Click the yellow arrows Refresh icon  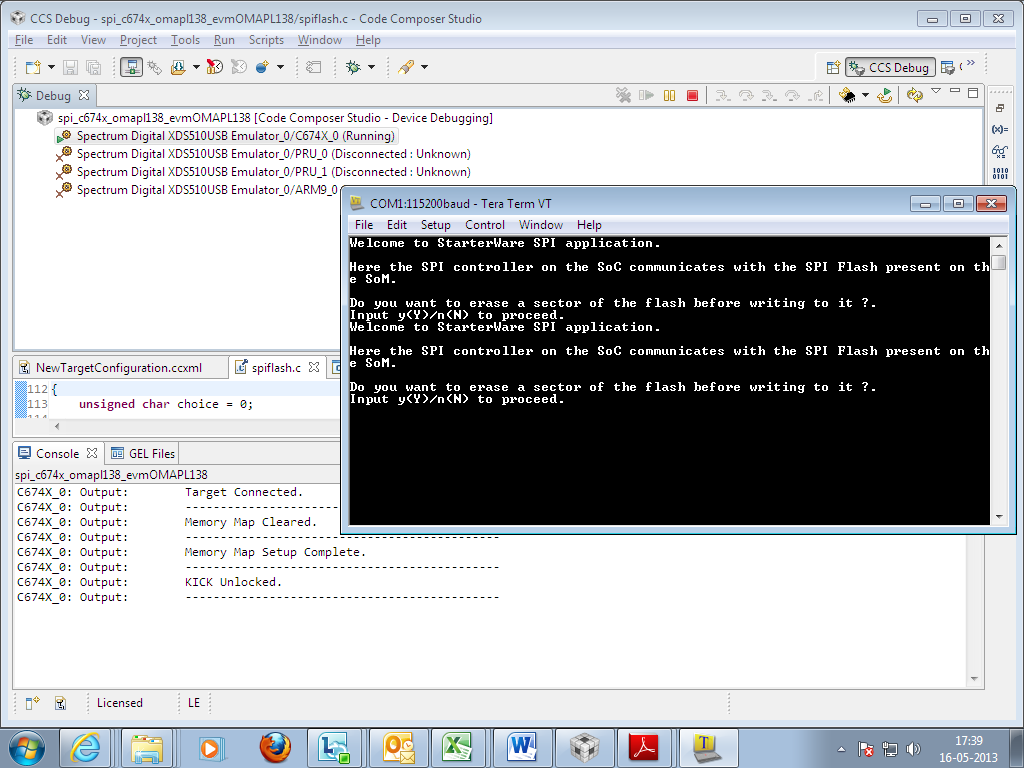914,96
